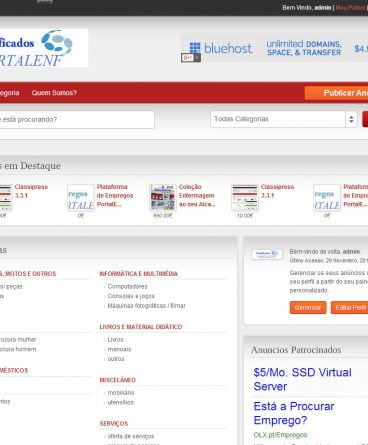Click the Publicar Anúncio orange button
368x445 pixels.
pos(336,93)
